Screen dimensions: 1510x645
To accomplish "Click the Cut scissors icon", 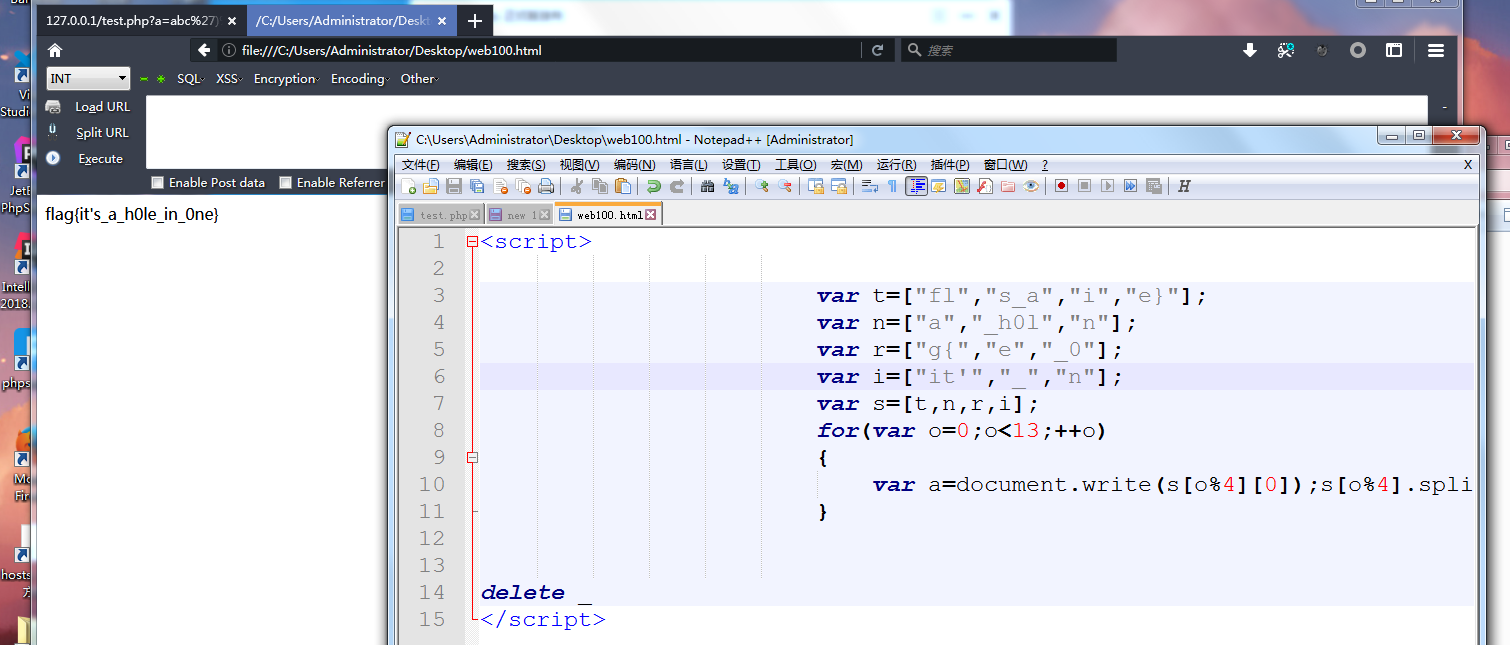I will tap(577, 186).
